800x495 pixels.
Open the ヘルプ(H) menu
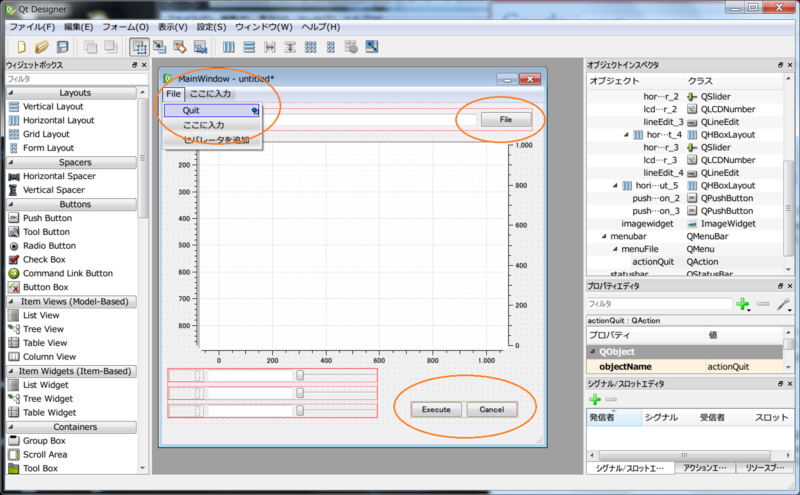320,27
